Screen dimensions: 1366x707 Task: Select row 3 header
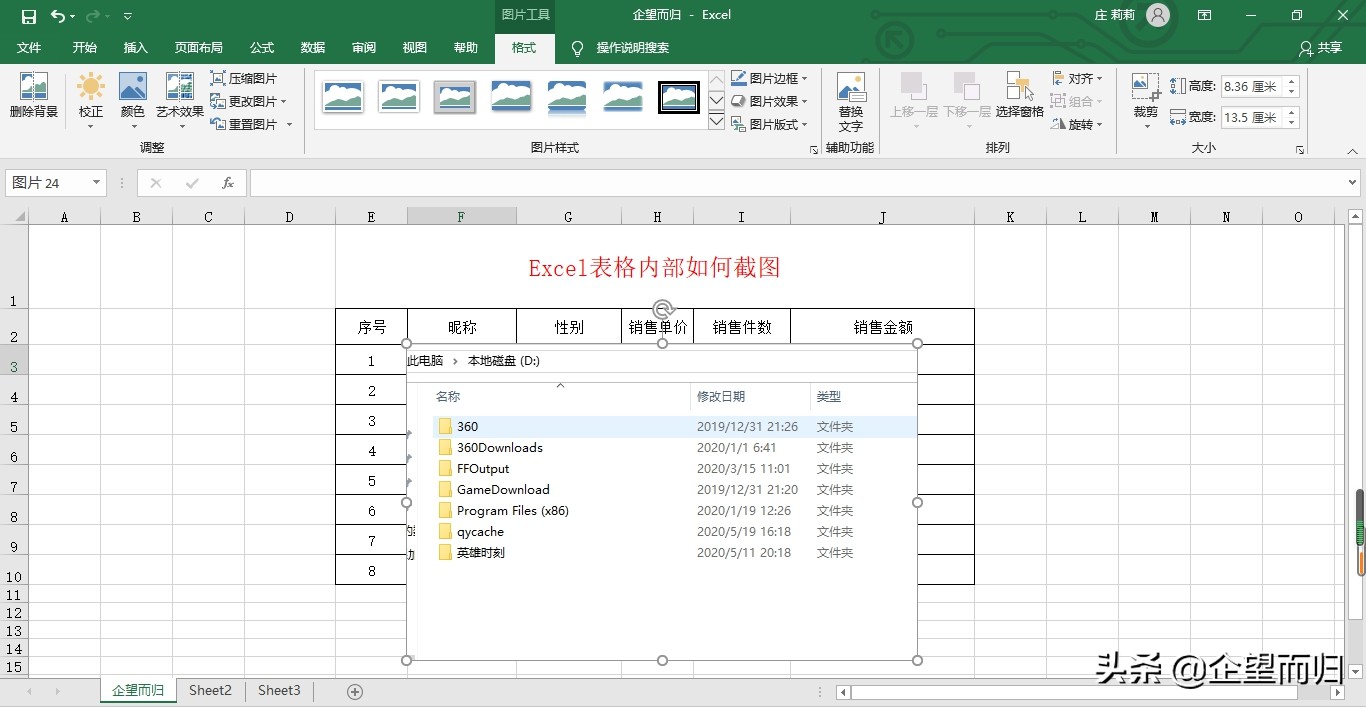click(14, 361)
